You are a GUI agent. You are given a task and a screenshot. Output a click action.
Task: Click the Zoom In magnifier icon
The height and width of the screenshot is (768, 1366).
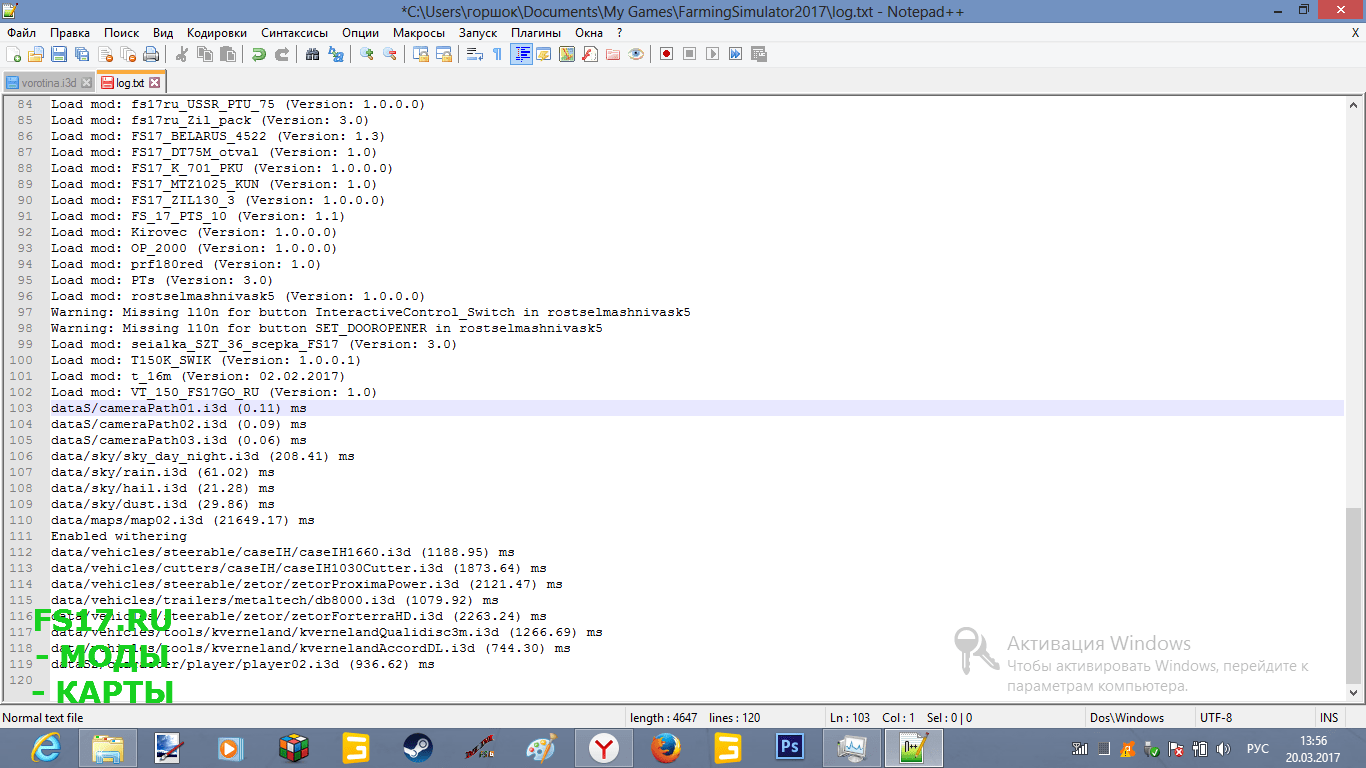pyautogui.click(x=367, y=54)
